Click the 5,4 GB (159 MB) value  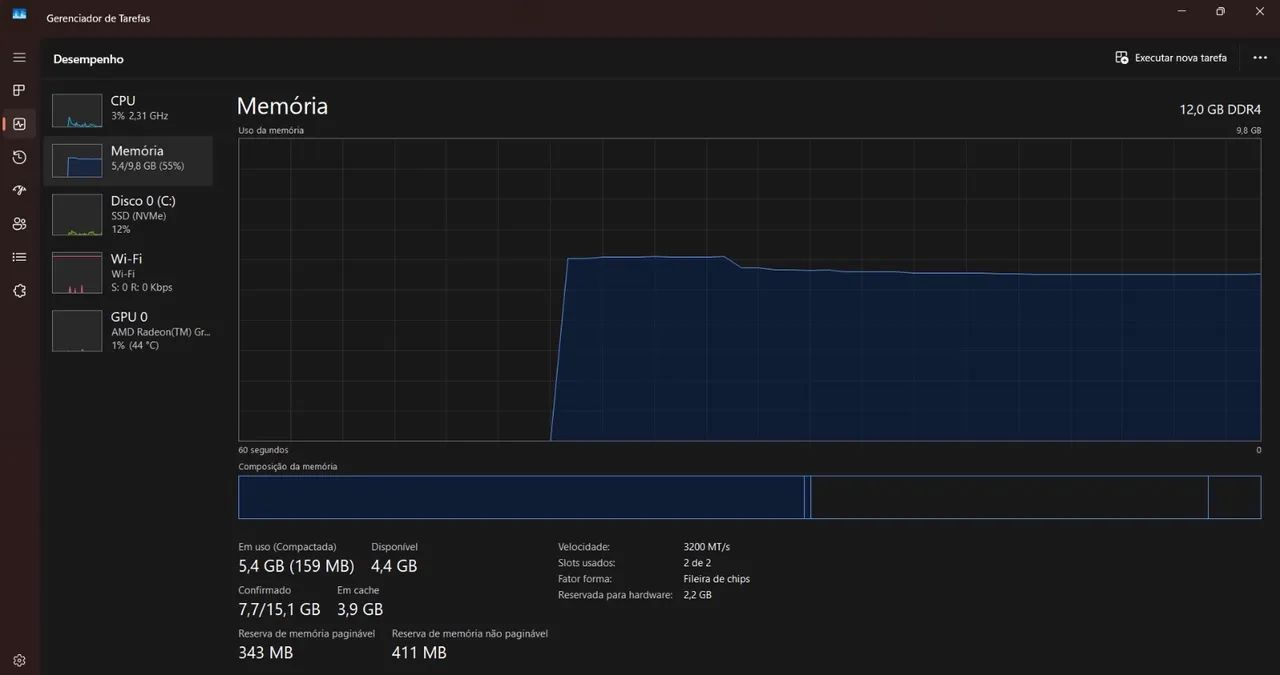pyautogui.click(x=296, y=566)
